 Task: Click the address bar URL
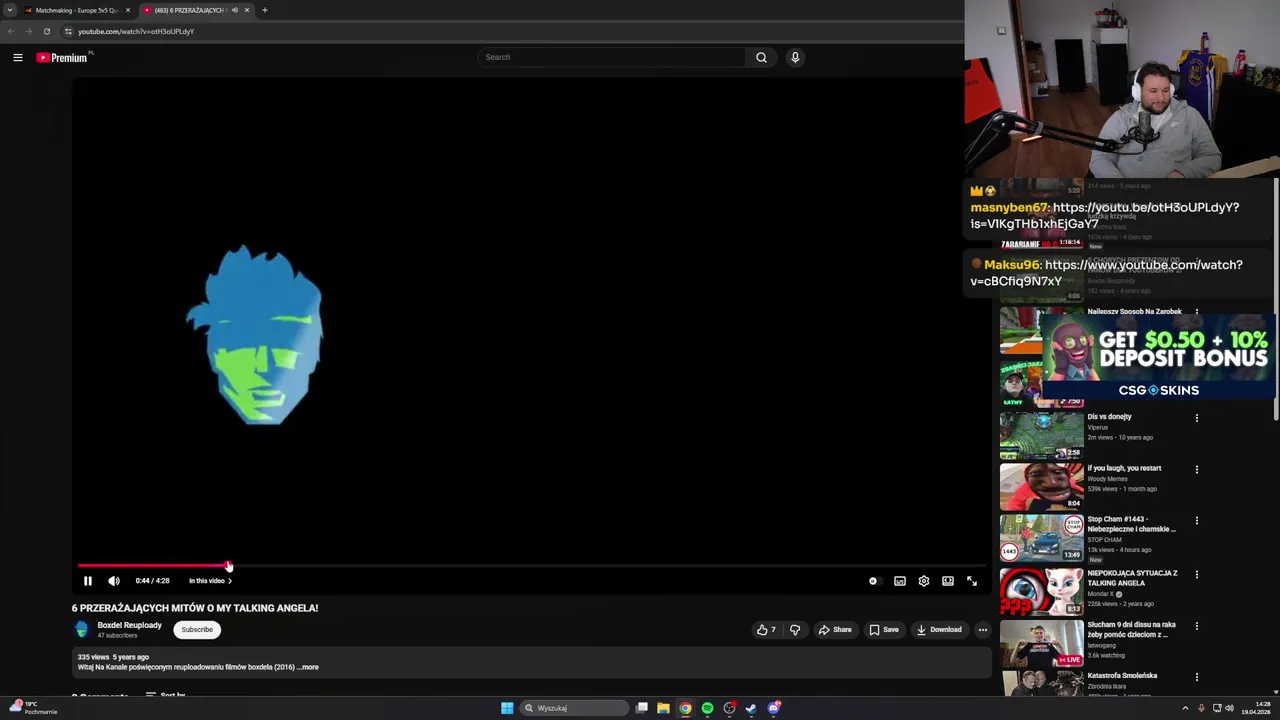click(136, 31)
